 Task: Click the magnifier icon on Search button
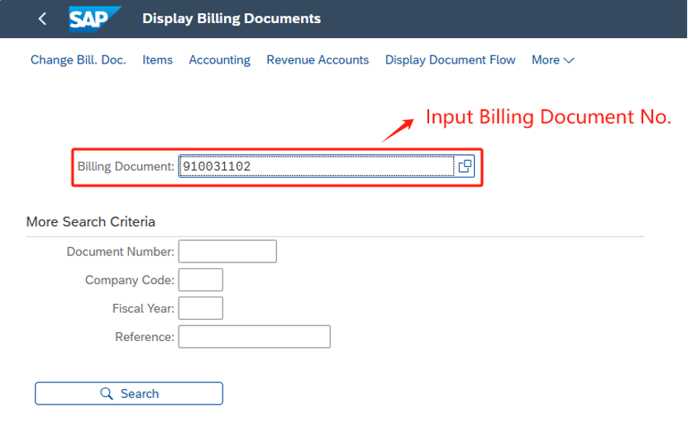[x=107, y=394]
